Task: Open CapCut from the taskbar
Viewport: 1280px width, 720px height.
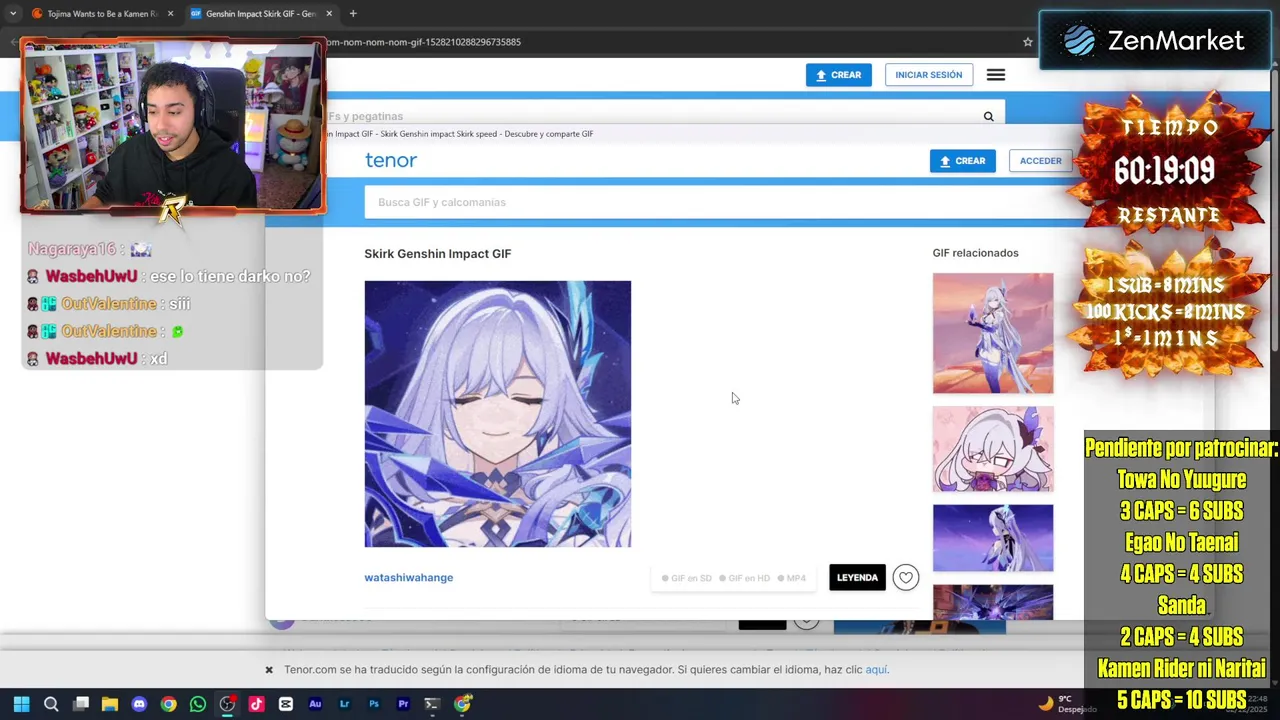Action: tap(286, 704)
